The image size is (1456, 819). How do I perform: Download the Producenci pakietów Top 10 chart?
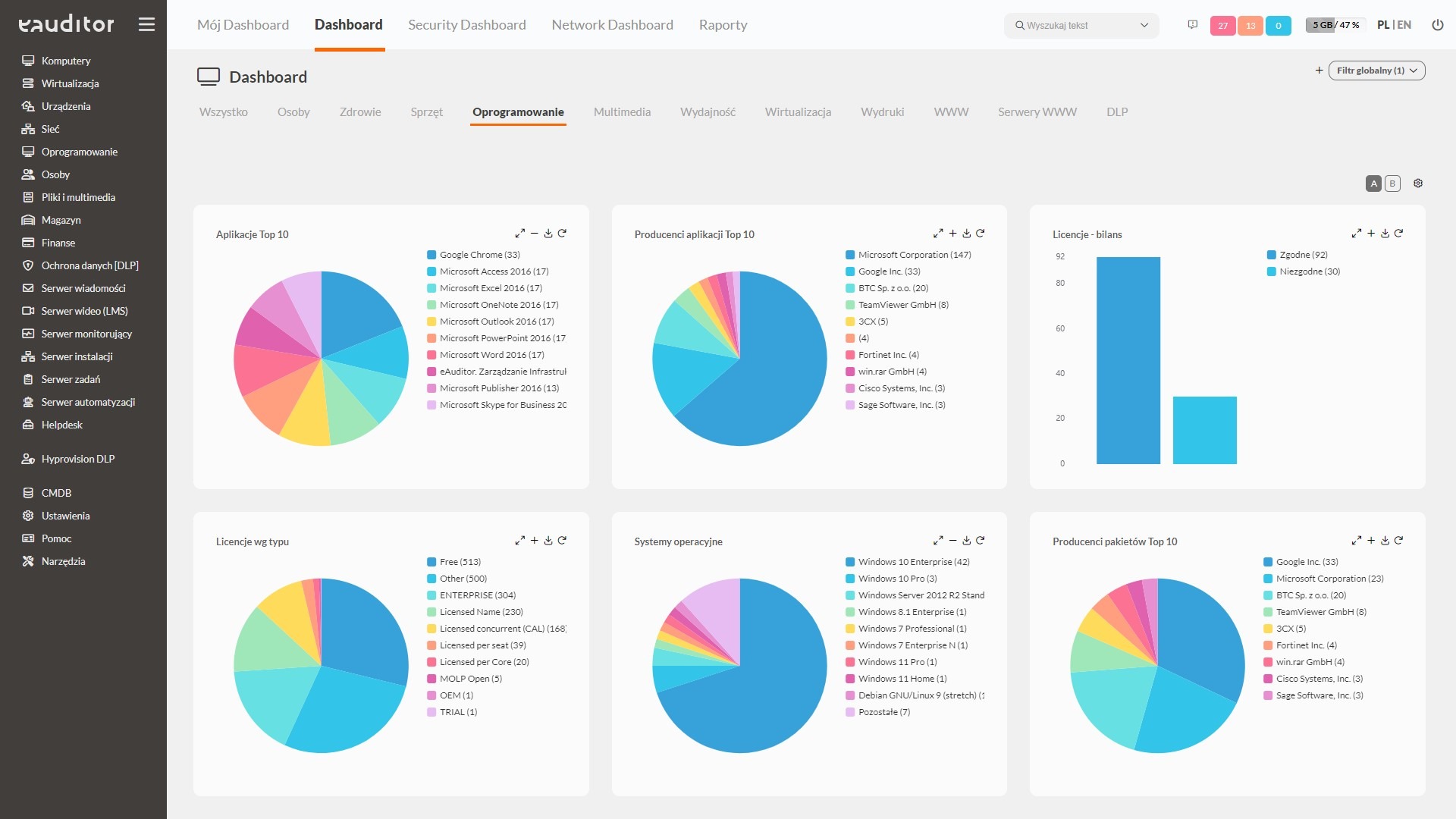(x=1385, y=541)
